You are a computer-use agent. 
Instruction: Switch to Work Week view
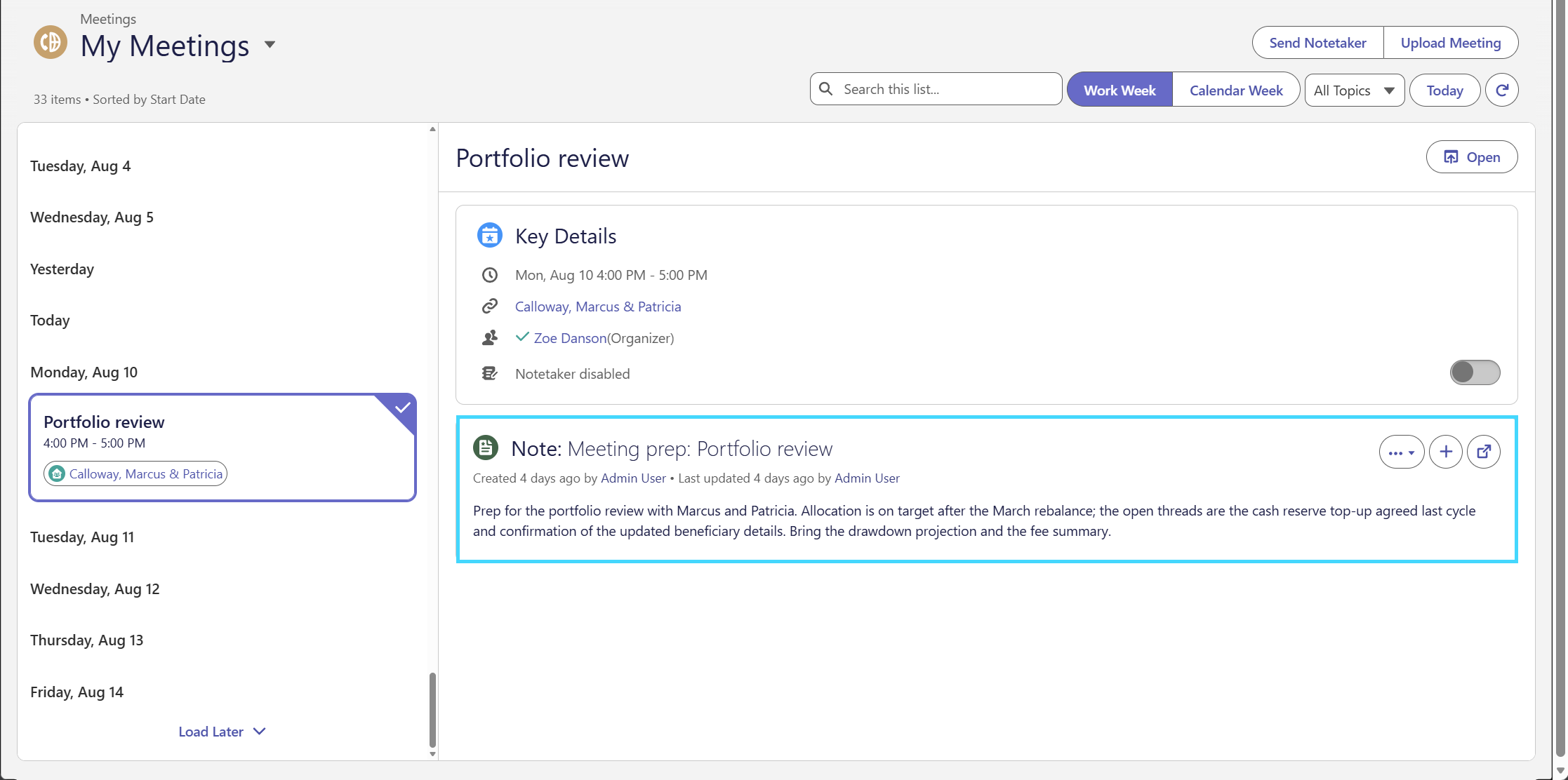pyautogui.click(x=1119, y=90)
